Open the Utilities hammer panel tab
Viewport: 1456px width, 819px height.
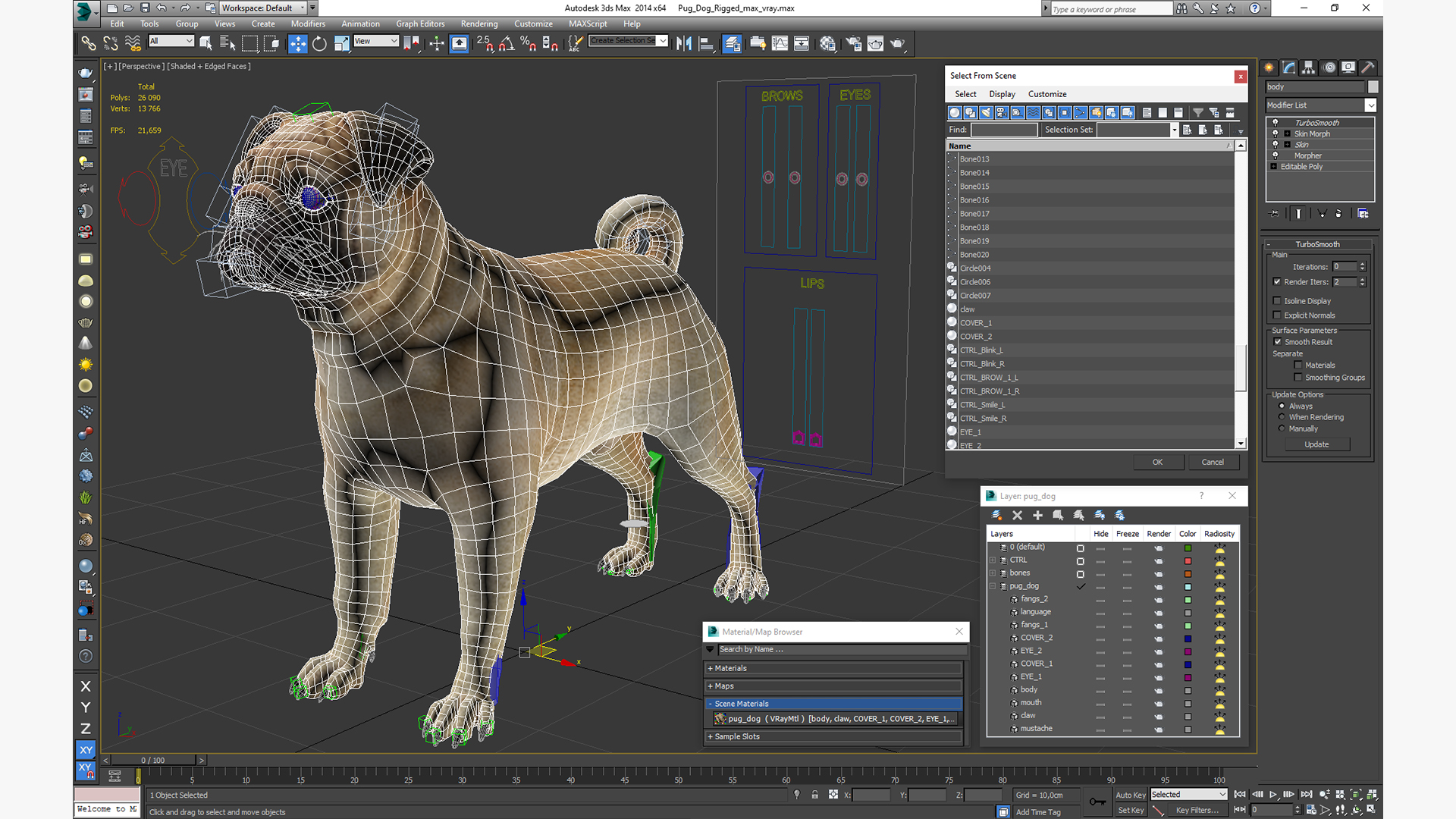[x=1368, y=67]
